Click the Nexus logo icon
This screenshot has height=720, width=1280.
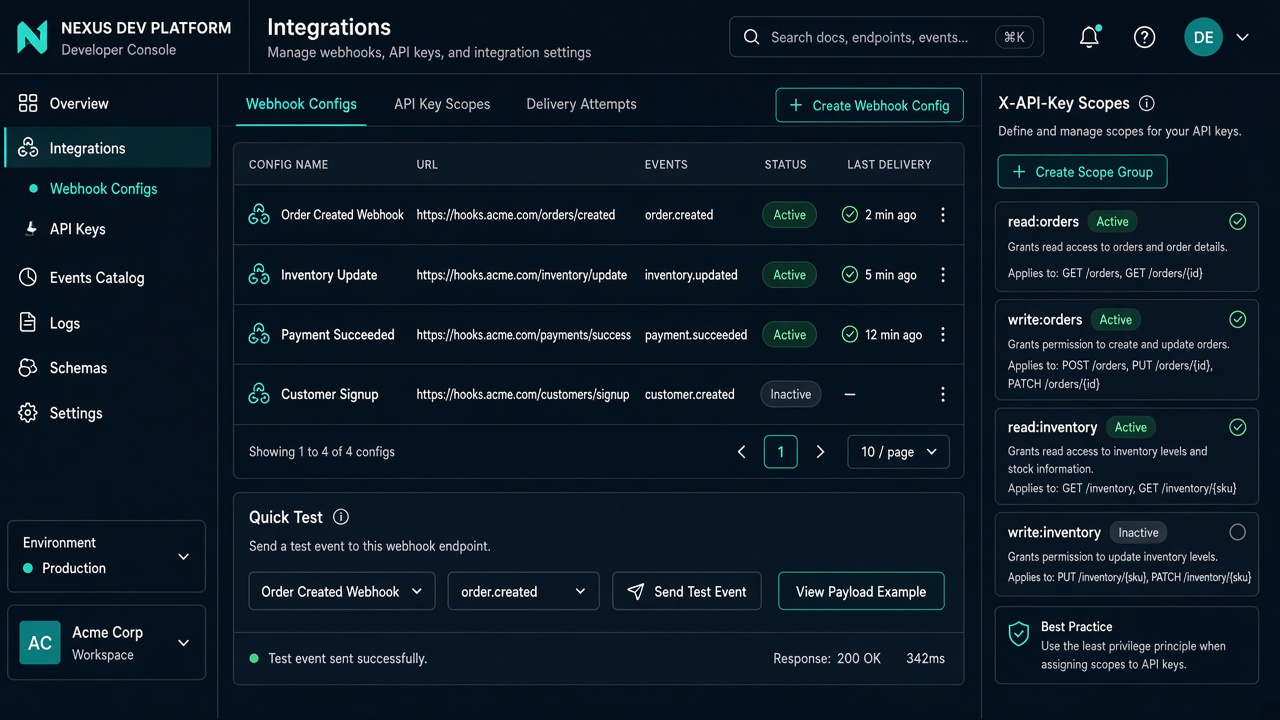(32, 37)
